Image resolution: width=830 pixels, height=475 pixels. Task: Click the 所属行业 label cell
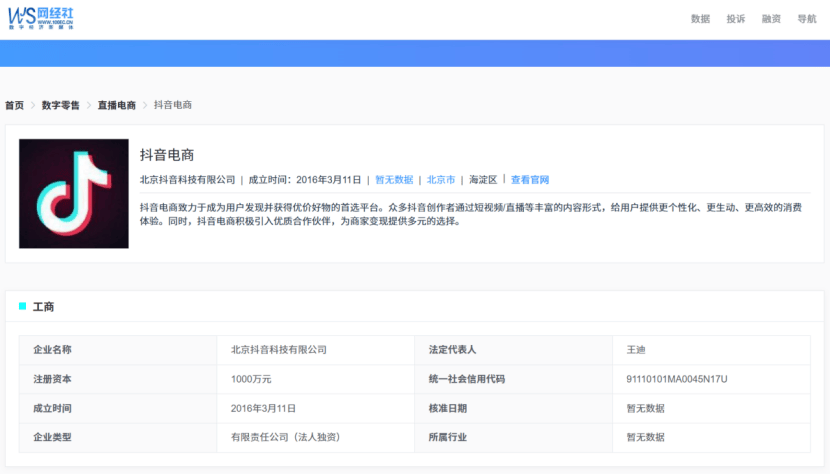[513, 437]
